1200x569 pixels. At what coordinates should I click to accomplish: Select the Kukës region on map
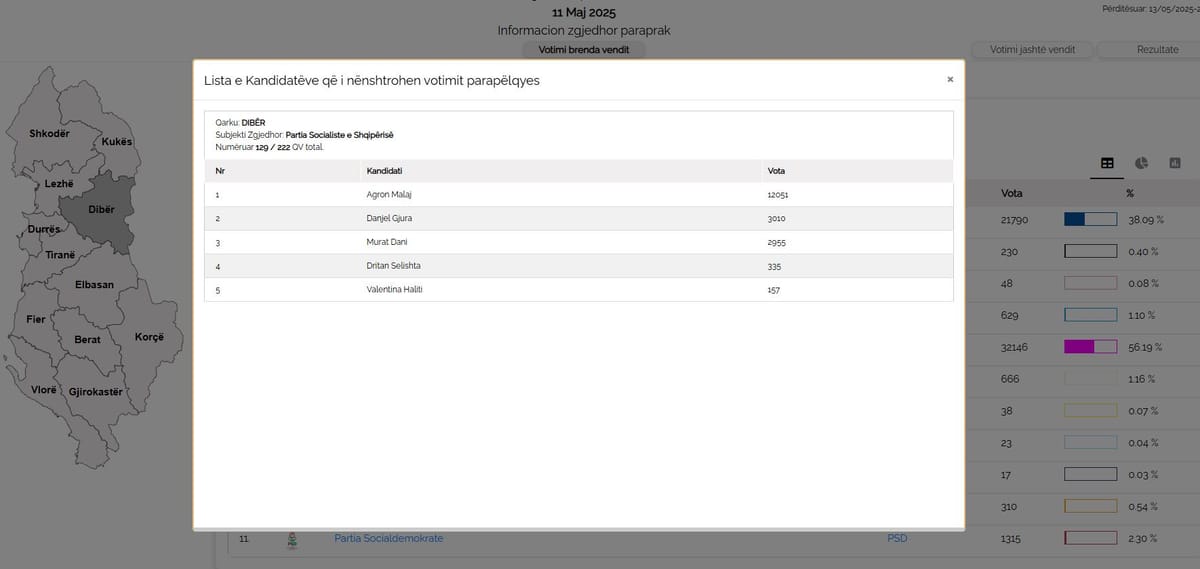117,141
